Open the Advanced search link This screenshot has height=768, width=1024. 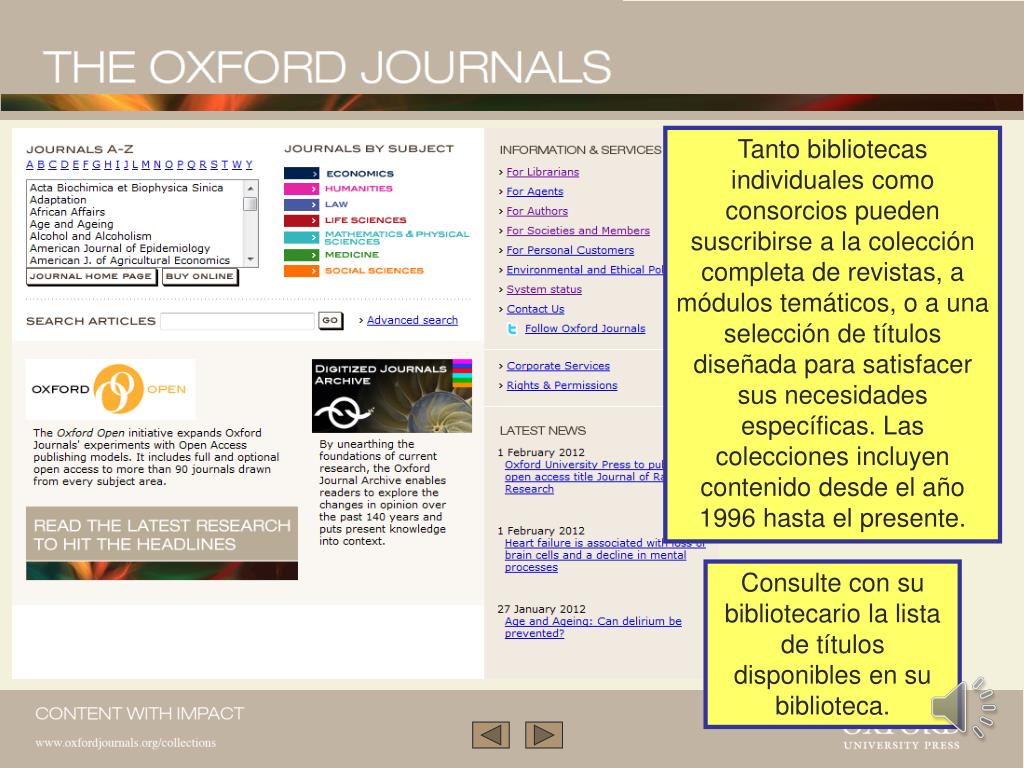412,320
